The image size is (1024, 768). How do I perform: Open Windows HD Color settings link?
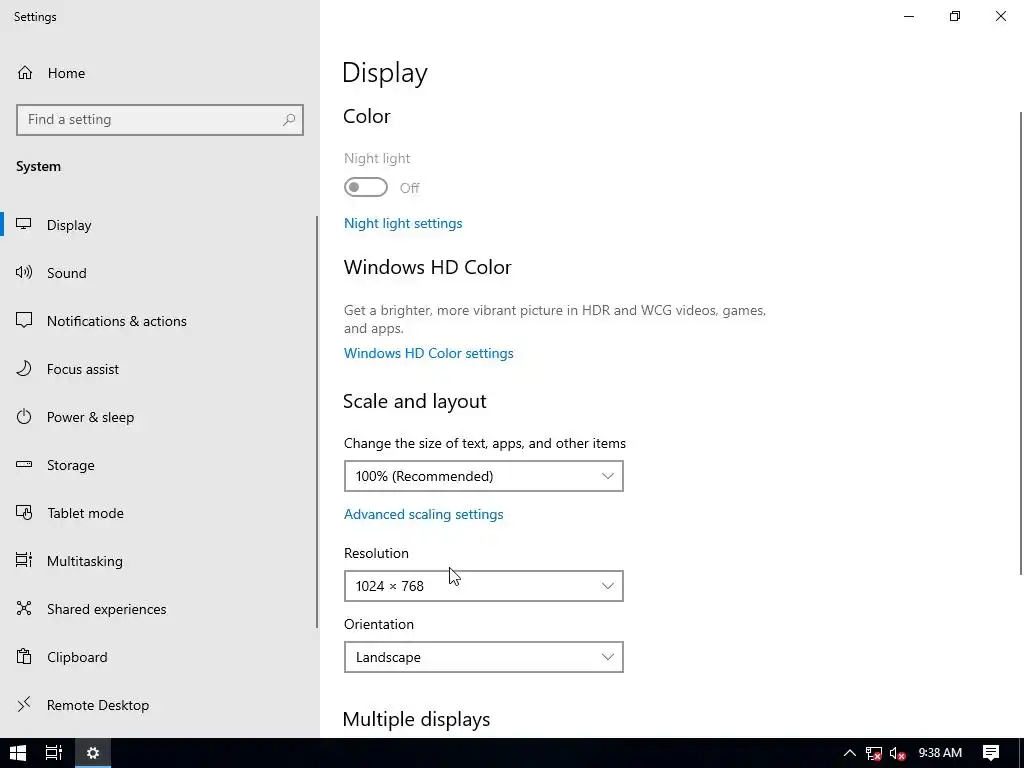[428, 353]
